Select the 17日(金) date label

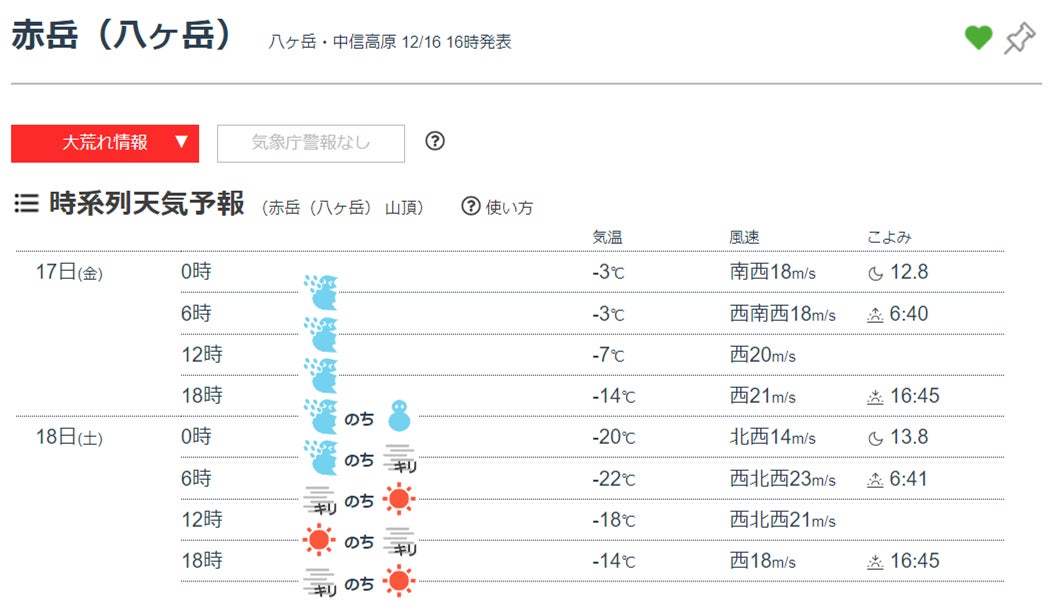click(69, 272)
